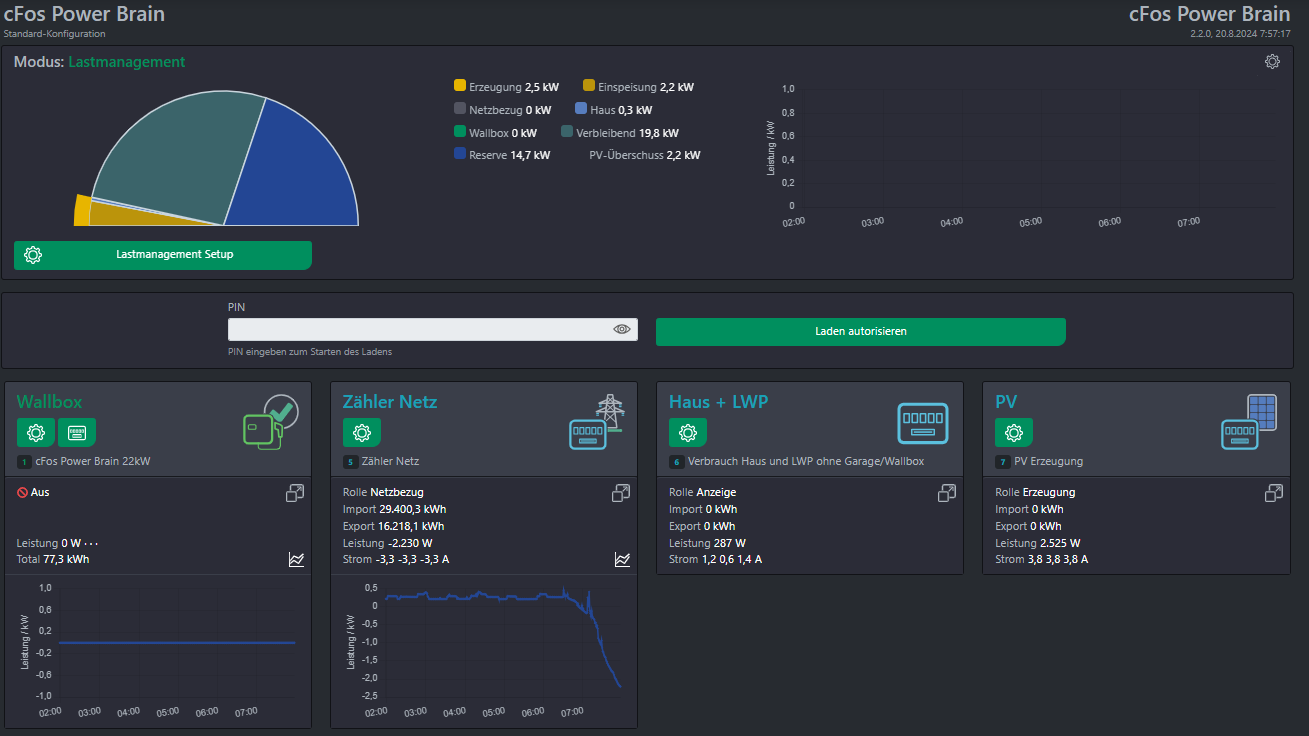Click the version and date text 2.2.0, 20.8.2024
Viewport: 1309px width, 736px height.
pos(1240,34)
